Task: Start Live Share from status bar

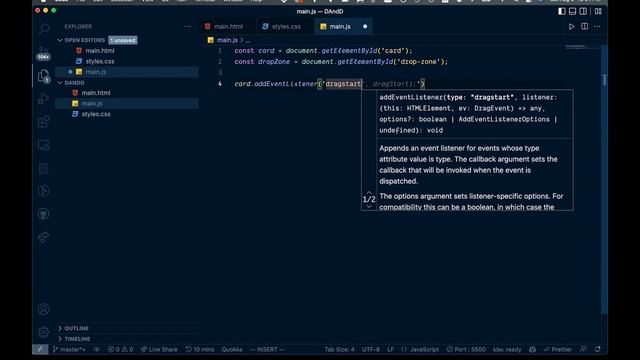Action: point(159,349)
